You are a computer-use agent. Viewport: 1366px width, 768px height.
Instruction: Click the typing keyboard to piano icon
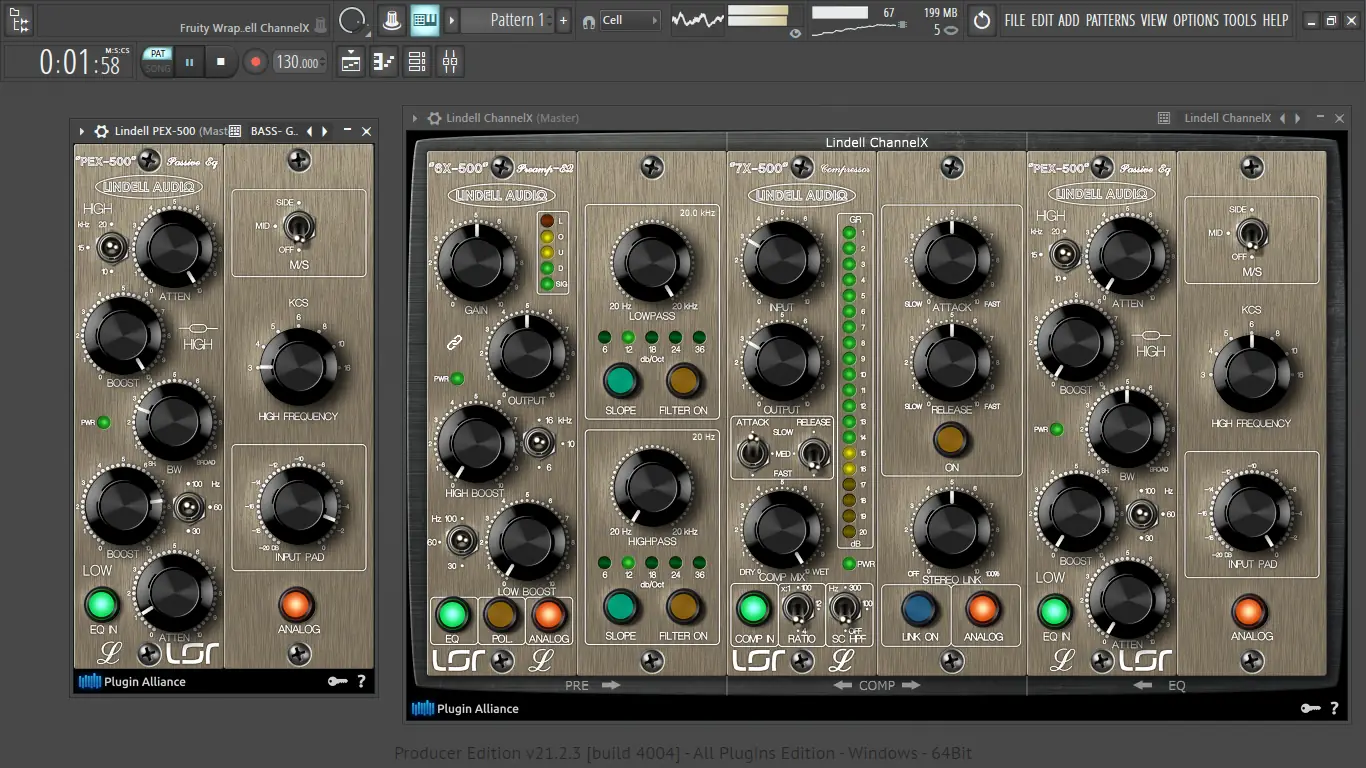click(x=425, y=19)
